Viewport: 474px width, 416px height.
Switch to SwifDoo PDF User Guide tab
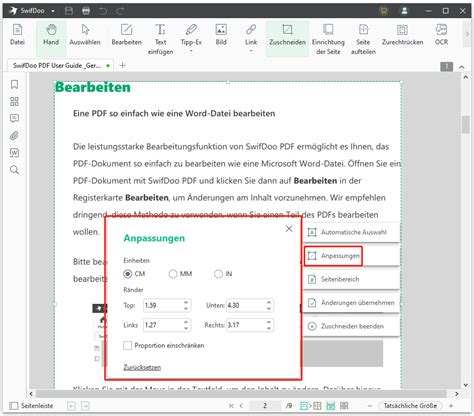pos(61,66)
